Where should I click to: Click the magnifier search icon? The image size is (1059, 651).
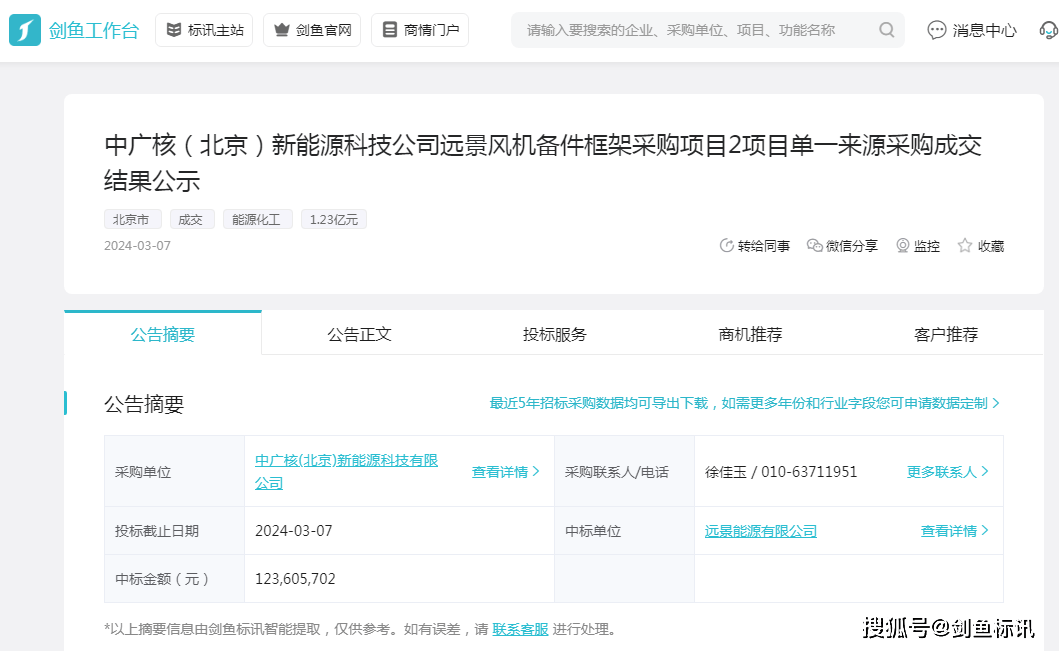click(887, 30)
